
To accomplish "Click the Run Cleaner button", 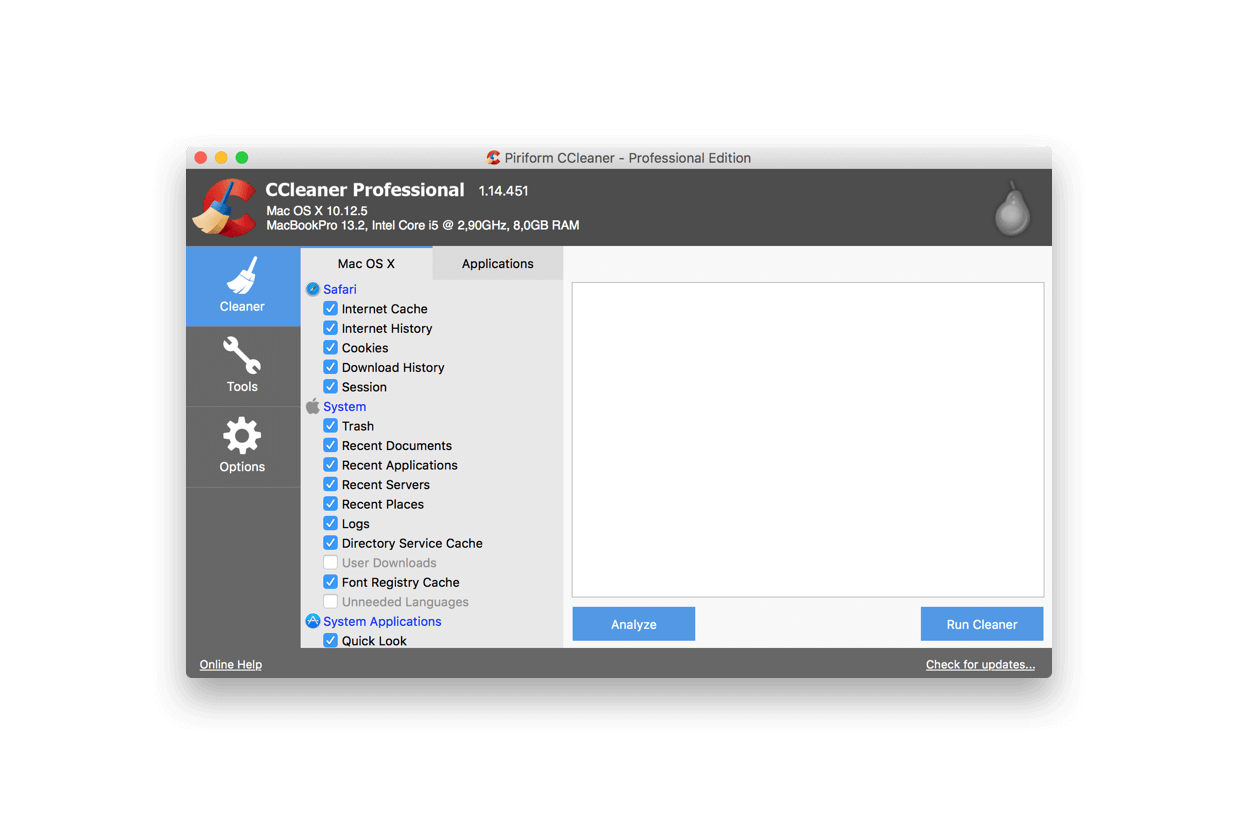I will coord(981,623).
